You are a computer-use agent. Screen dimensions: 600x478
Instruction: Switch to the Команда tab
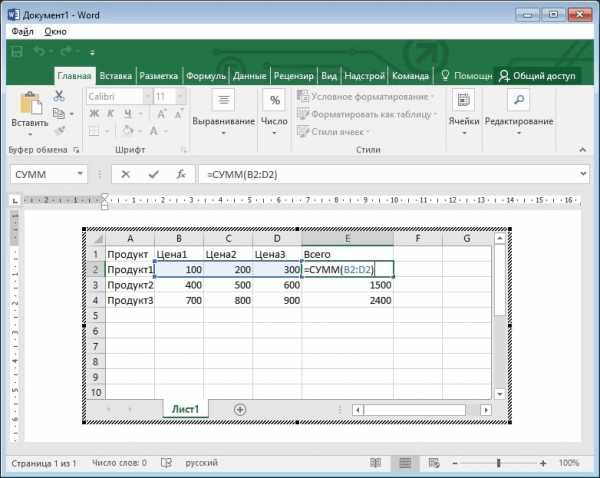(x=410, y=76)
